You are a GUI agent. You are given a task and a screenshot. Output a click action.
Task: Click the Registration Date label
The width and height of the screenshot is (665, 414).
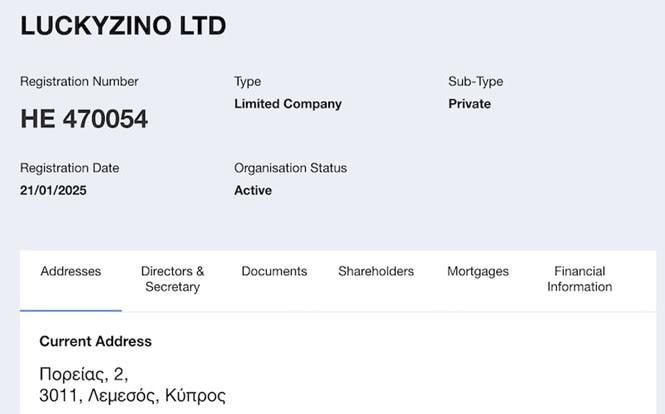(69, 168)
